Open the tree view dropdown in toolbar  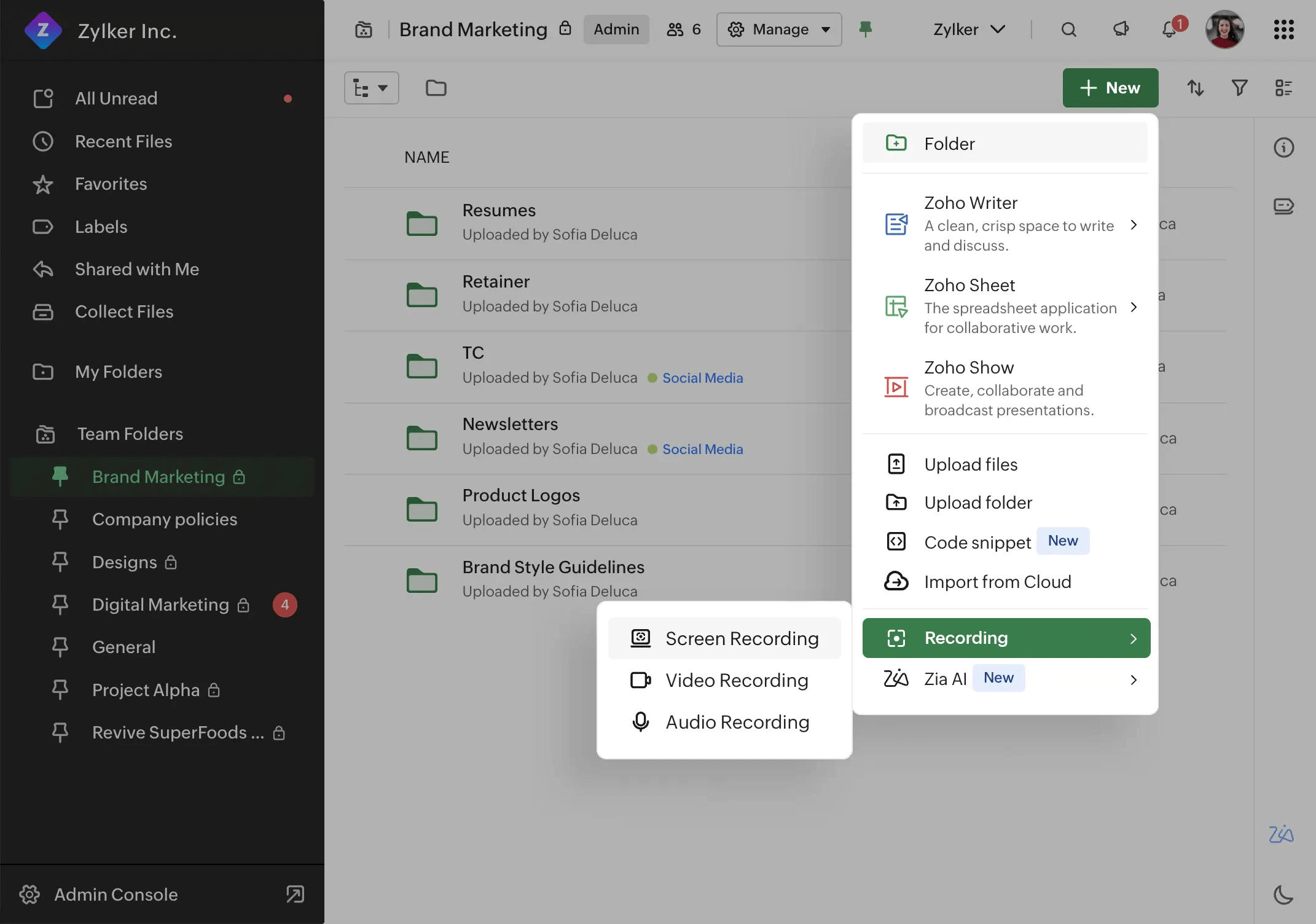point(371,88)
